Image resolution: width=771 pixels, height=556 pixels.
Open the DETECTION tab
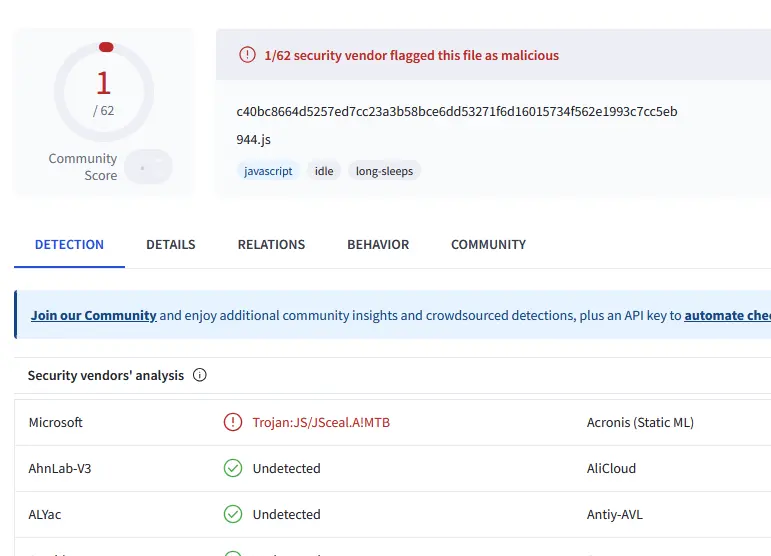69,244
